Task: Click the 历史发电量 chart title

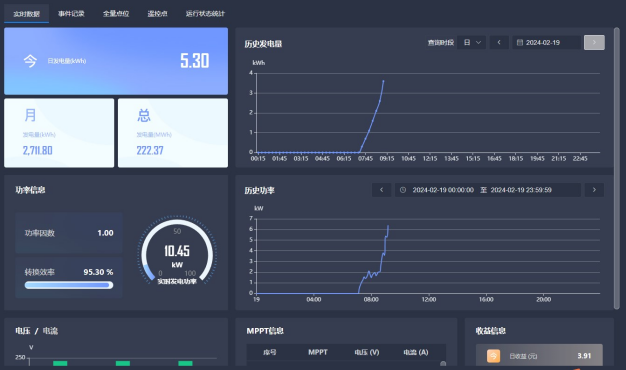Action: [x=263, y=44]
